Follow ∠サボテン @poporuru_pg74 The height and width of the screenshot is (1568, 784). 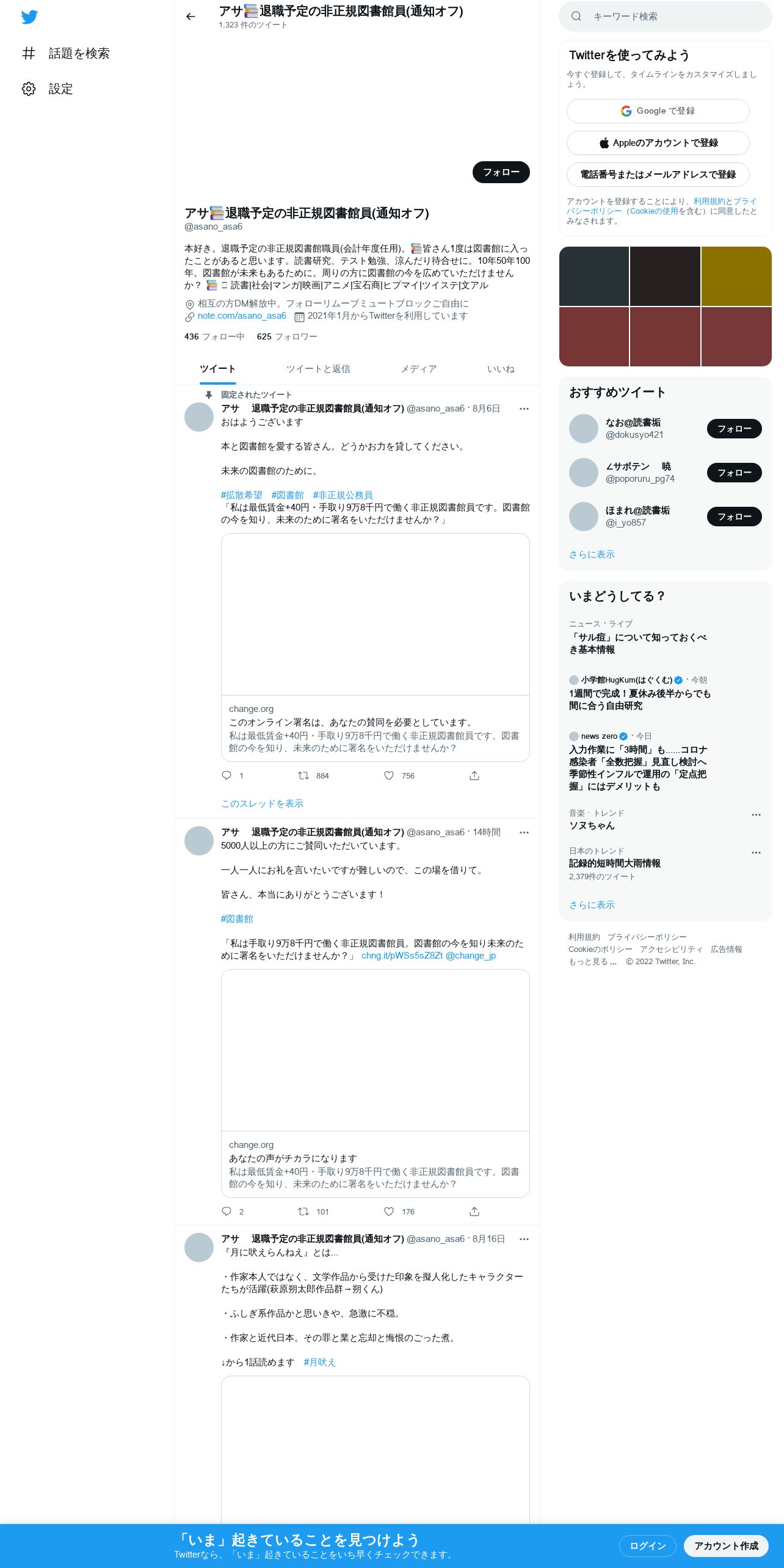pyautogui.click(x=734, y=473)
